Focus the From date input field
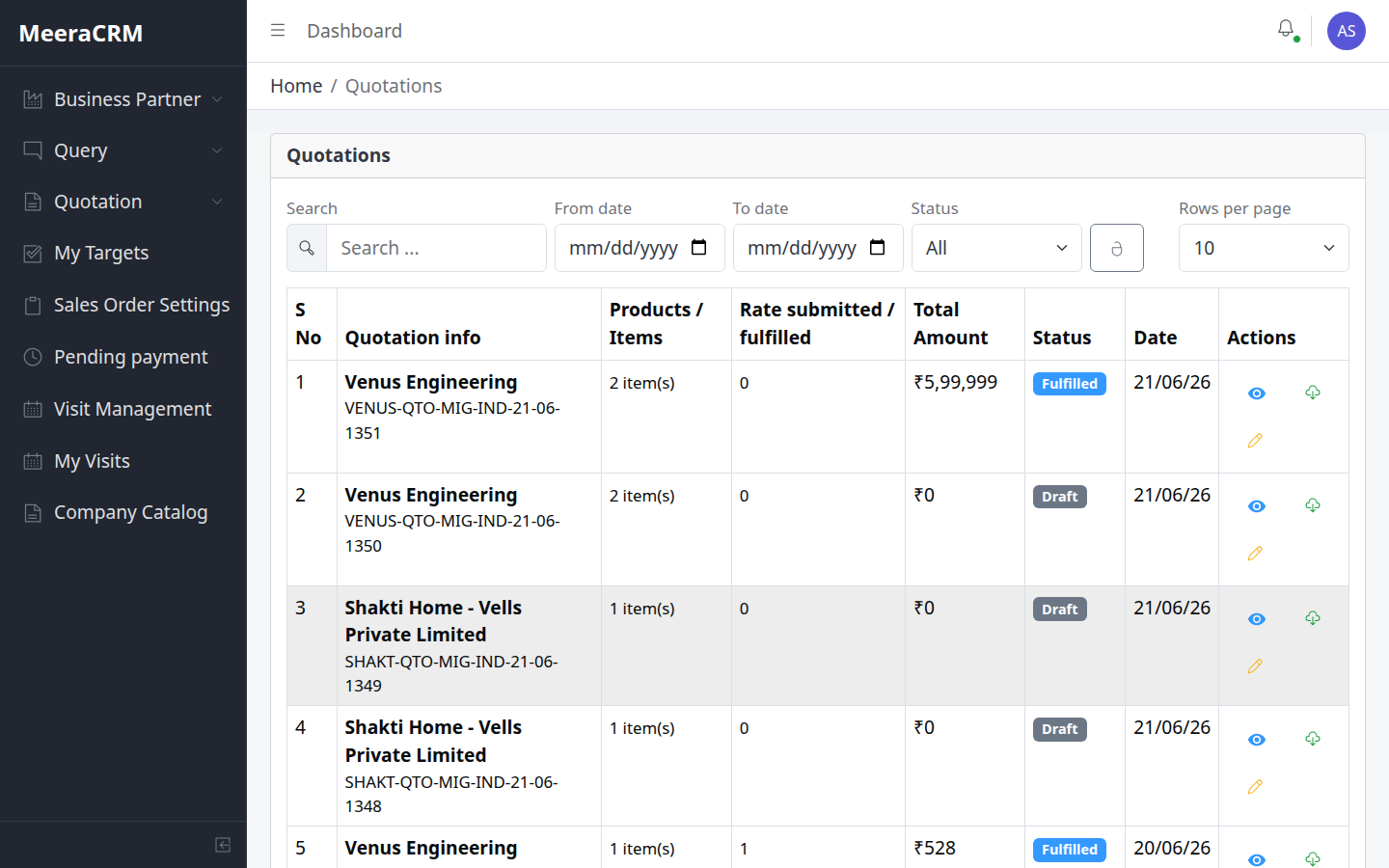The width and height of the screenshot is (1389, 868). 640,248
